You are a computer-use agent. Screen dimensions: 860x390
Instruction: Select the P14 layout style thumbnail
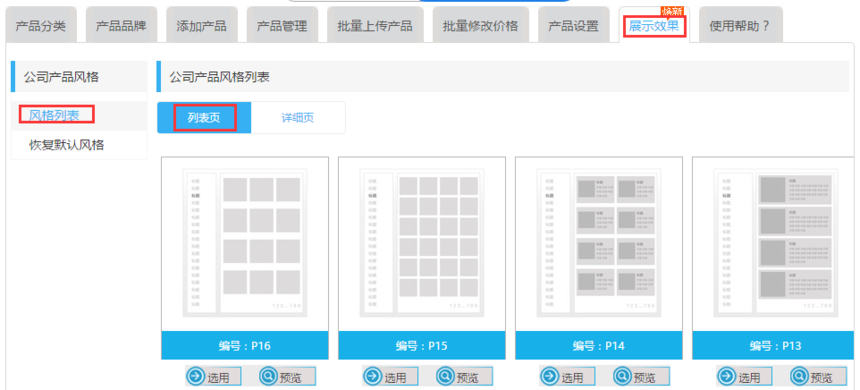[598, 245]
